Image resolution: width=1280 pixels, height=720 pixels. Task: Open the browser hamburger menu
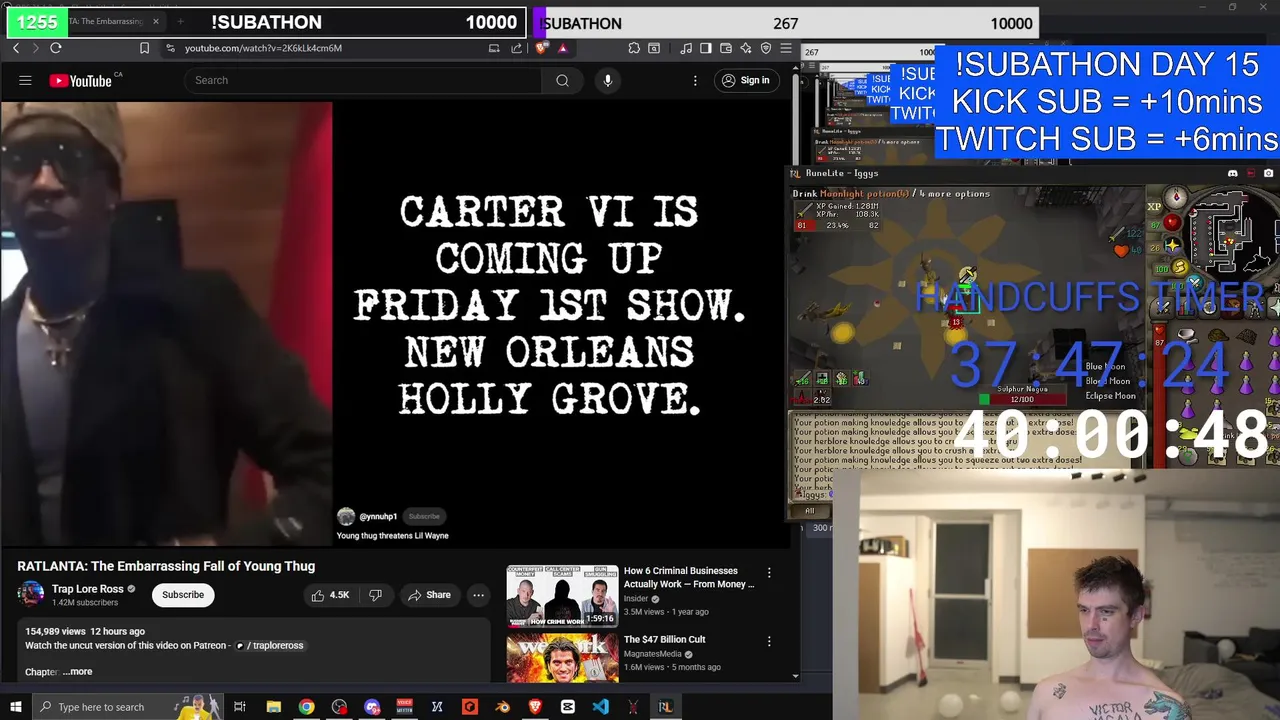coord(786,48)
